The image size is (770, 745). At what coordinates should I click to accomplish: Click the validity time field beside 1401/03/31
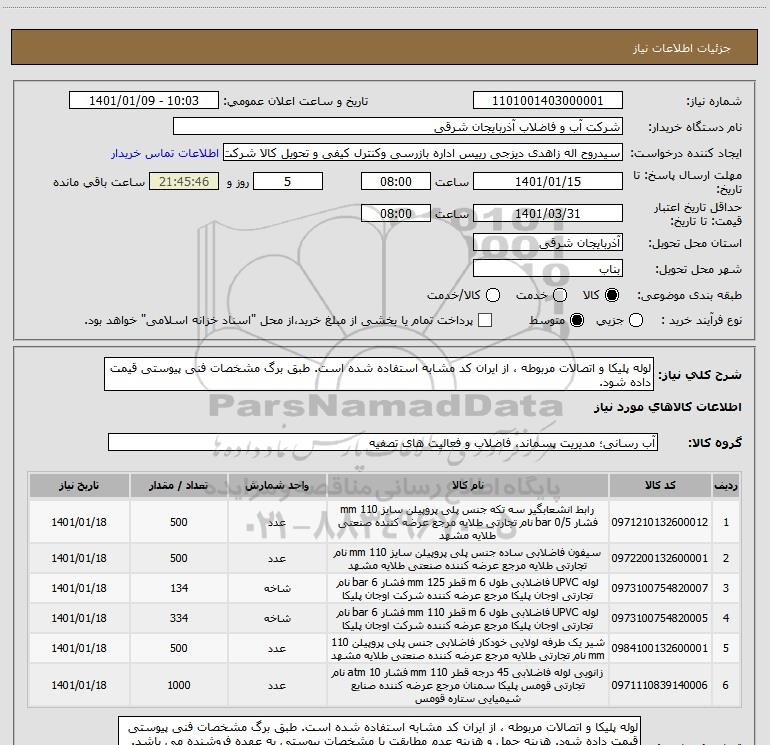click(396, 214)
